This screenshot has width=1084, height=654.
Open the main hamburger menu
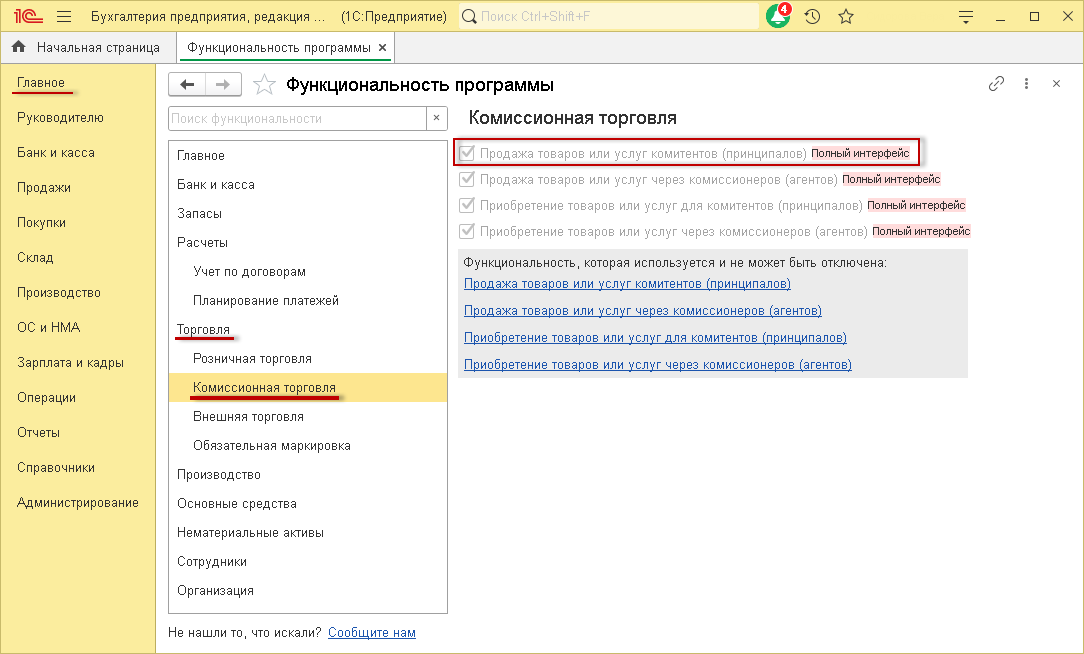pos(64,17)
